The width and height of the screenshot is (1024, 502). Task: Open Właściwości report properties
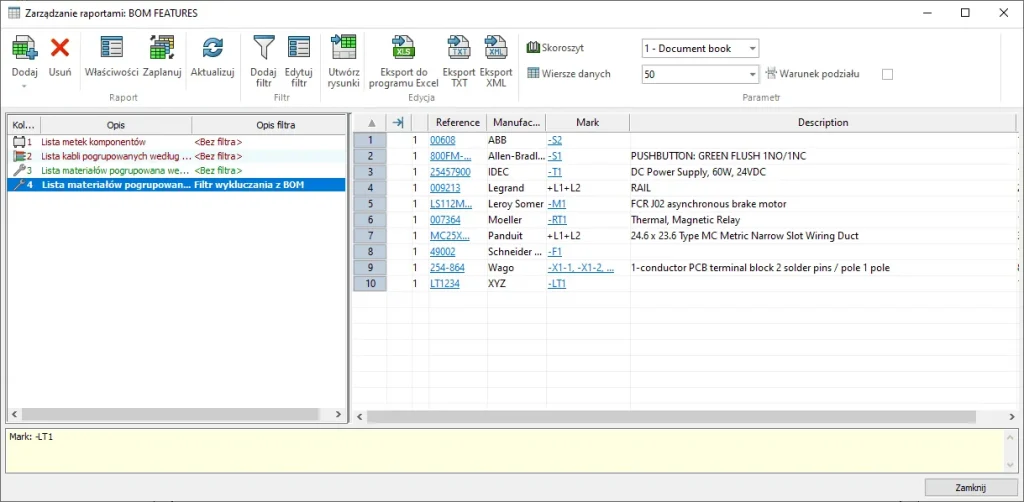pyautogui.click(x=112, y=48)
